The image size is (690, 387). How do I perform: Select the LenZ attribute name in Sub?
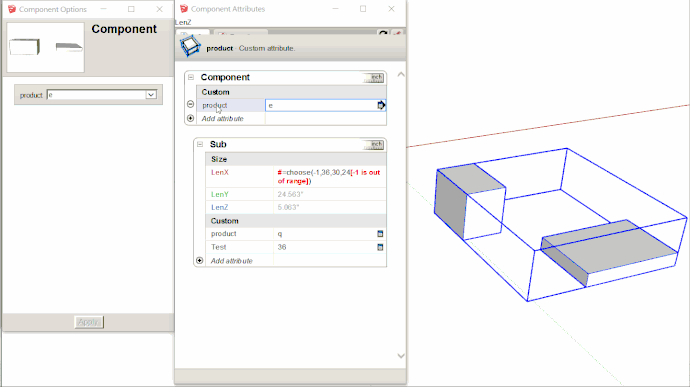(220, 207)
